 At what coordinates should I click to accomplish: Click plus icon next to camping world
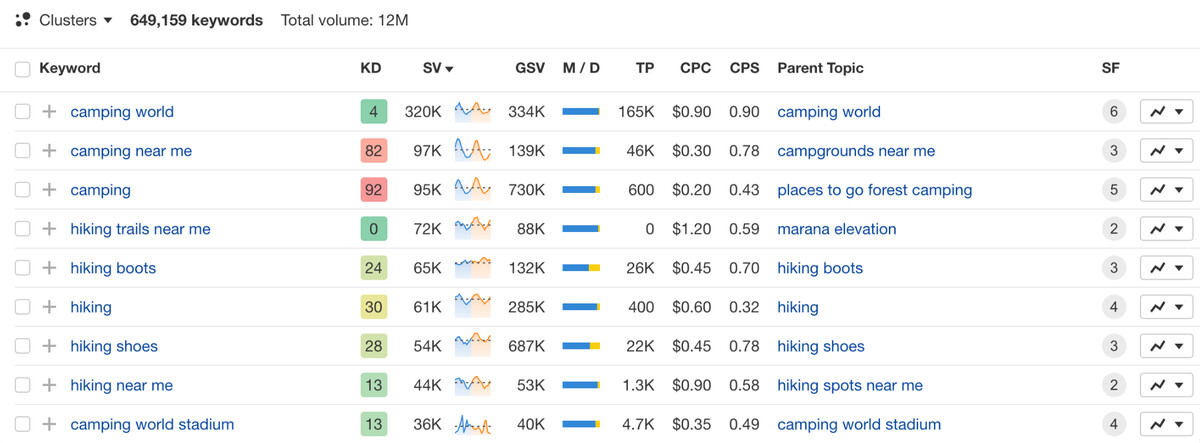(x=49, y=112)
